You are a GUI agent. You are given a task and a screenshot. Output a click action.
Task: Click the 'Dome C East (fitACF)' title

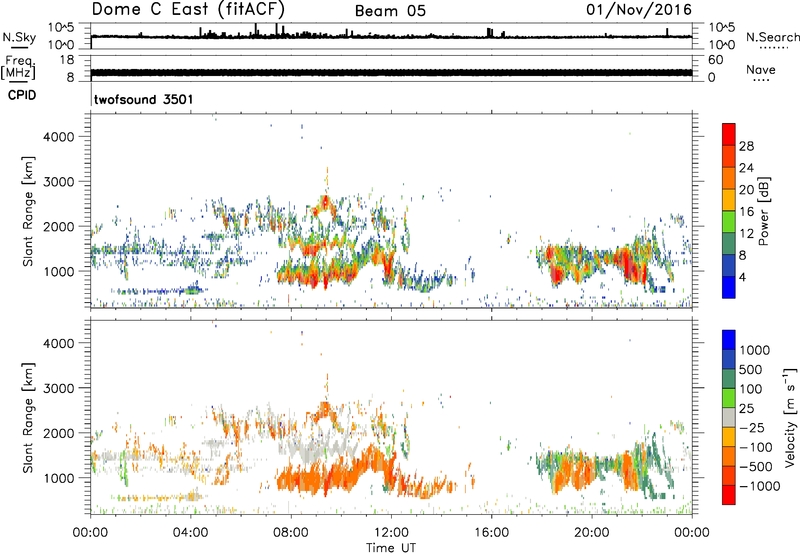[x=188, y=9]
